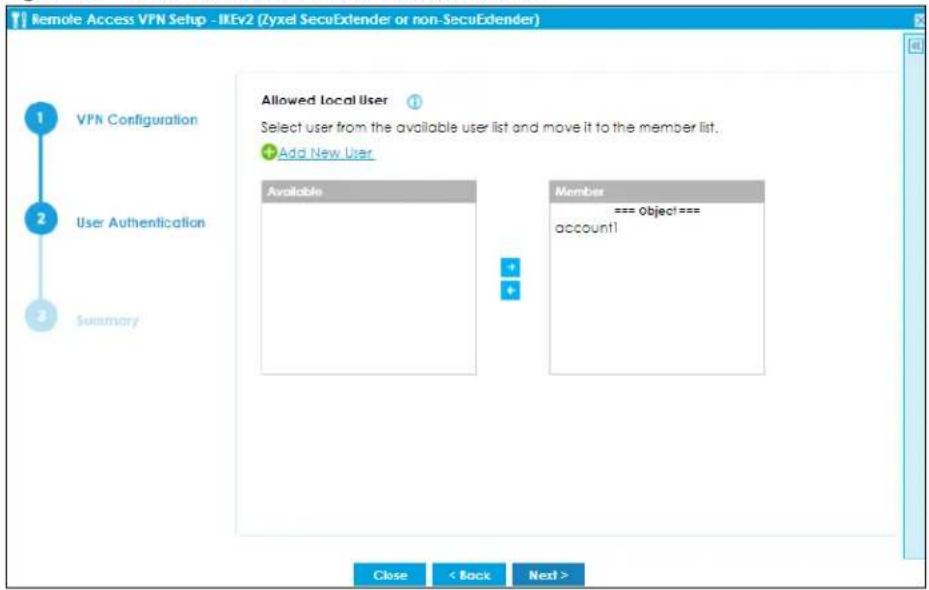
Task: Select account1 in the Member list
Action: (586, 228)
